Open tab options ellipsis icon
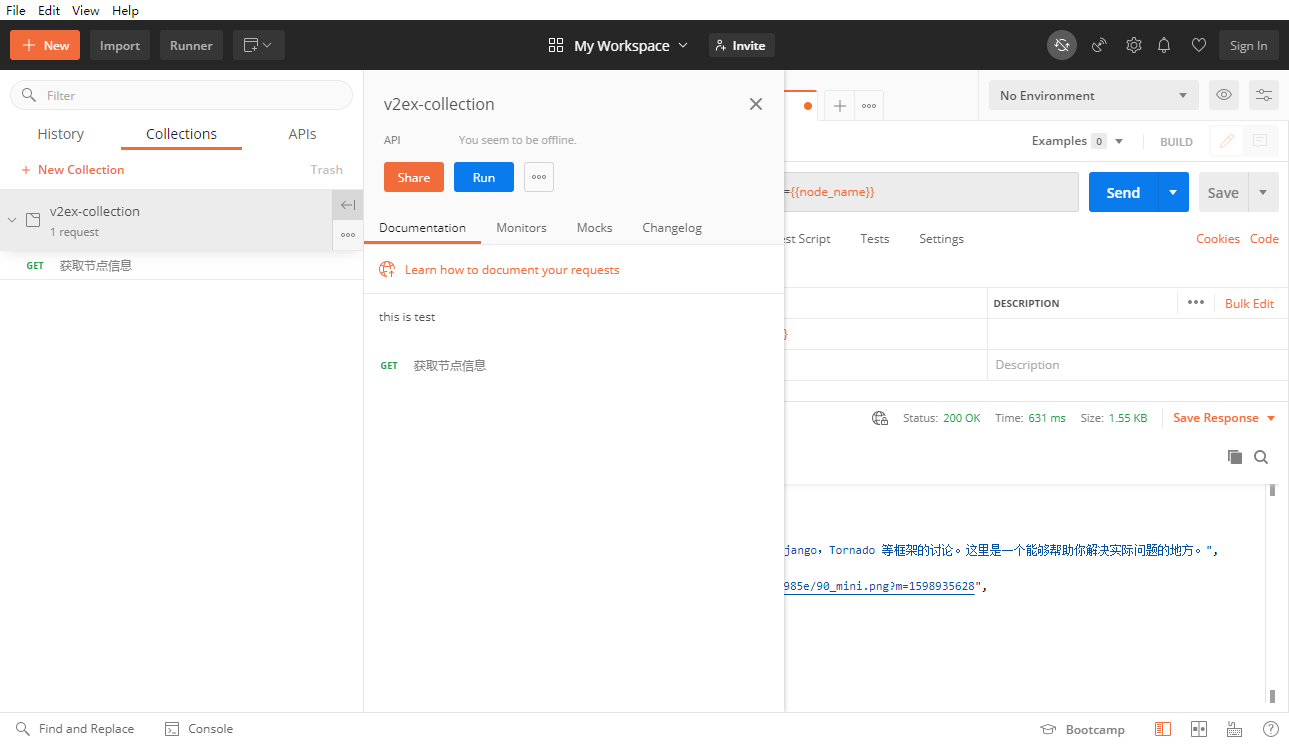Image resolution: width=1289 pixels, height=745 pixels. 869,106
